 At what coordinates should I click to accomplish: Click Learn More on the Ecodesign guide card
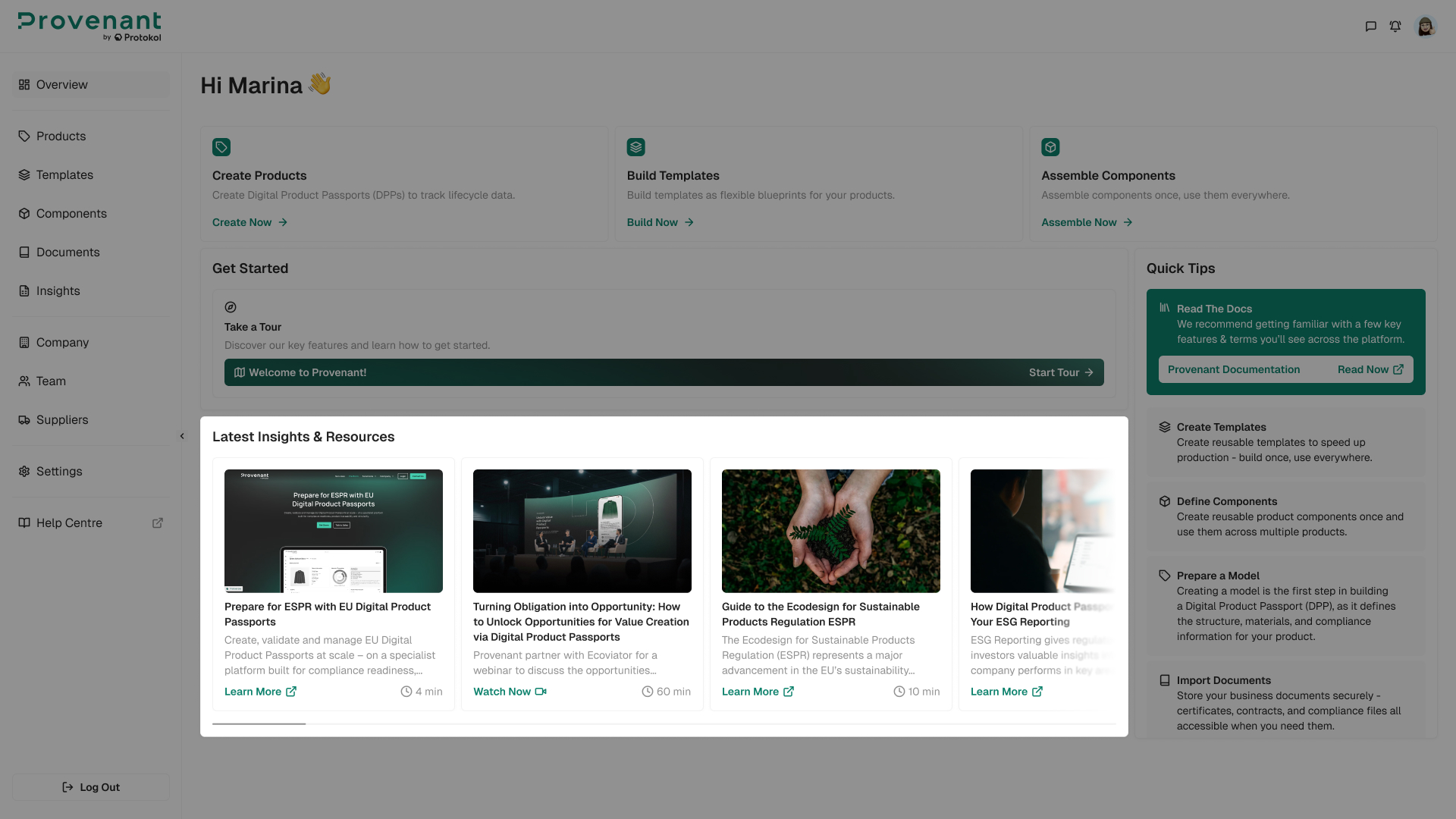758,692
